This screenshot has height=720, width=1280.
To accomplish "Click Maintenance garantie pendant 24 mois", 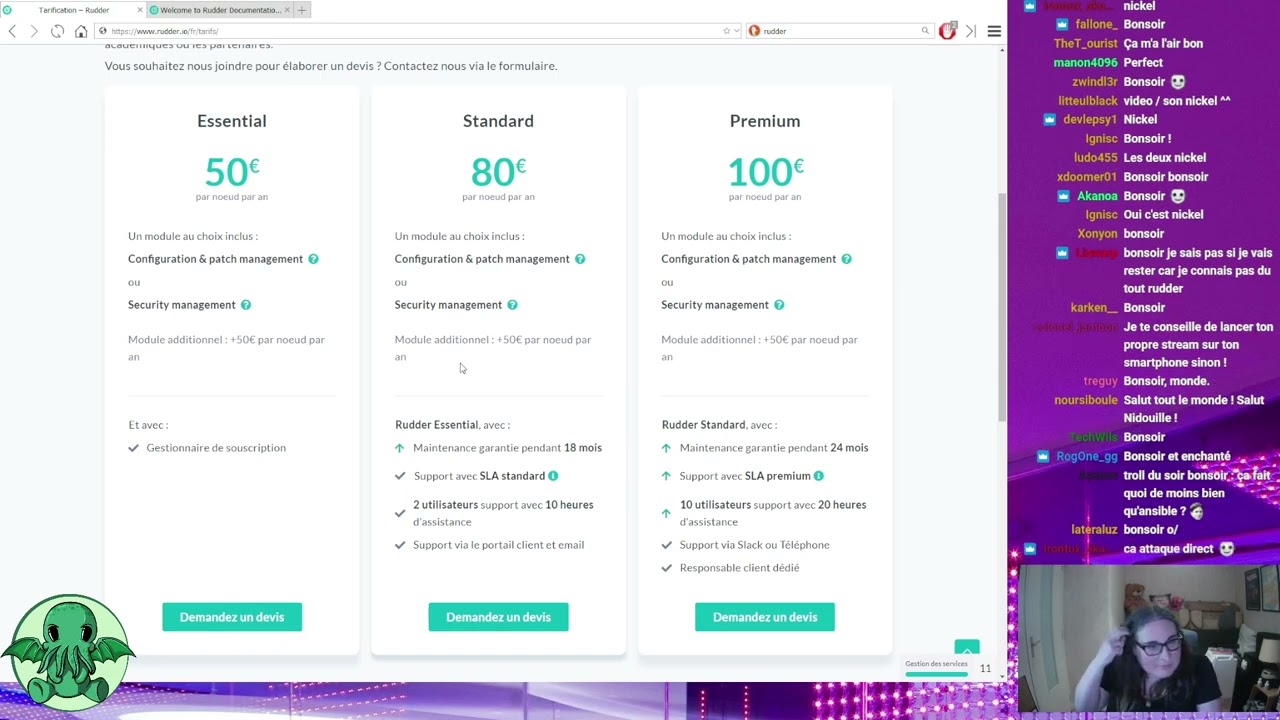I will coord(774,448).
